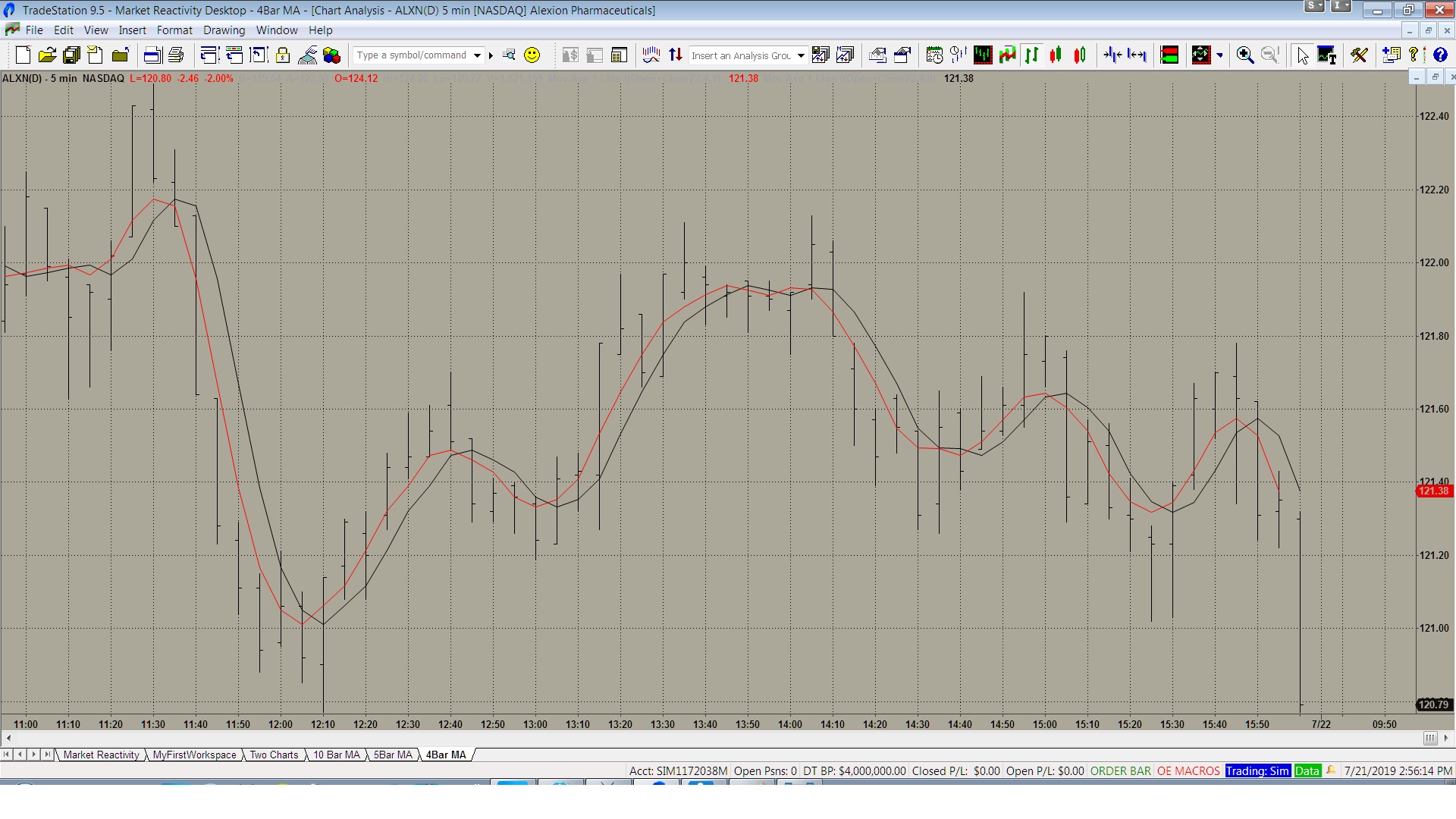This screenshot has width=1456, height=819.
Task: Decrease bar spacing on the chart
Action: point(1112,55)
